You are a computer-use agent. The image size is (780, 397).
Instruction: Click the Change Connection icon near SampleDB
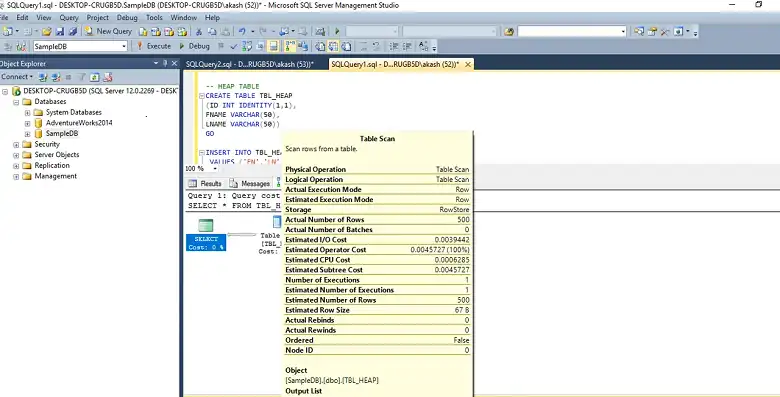(x=21, y=46)
